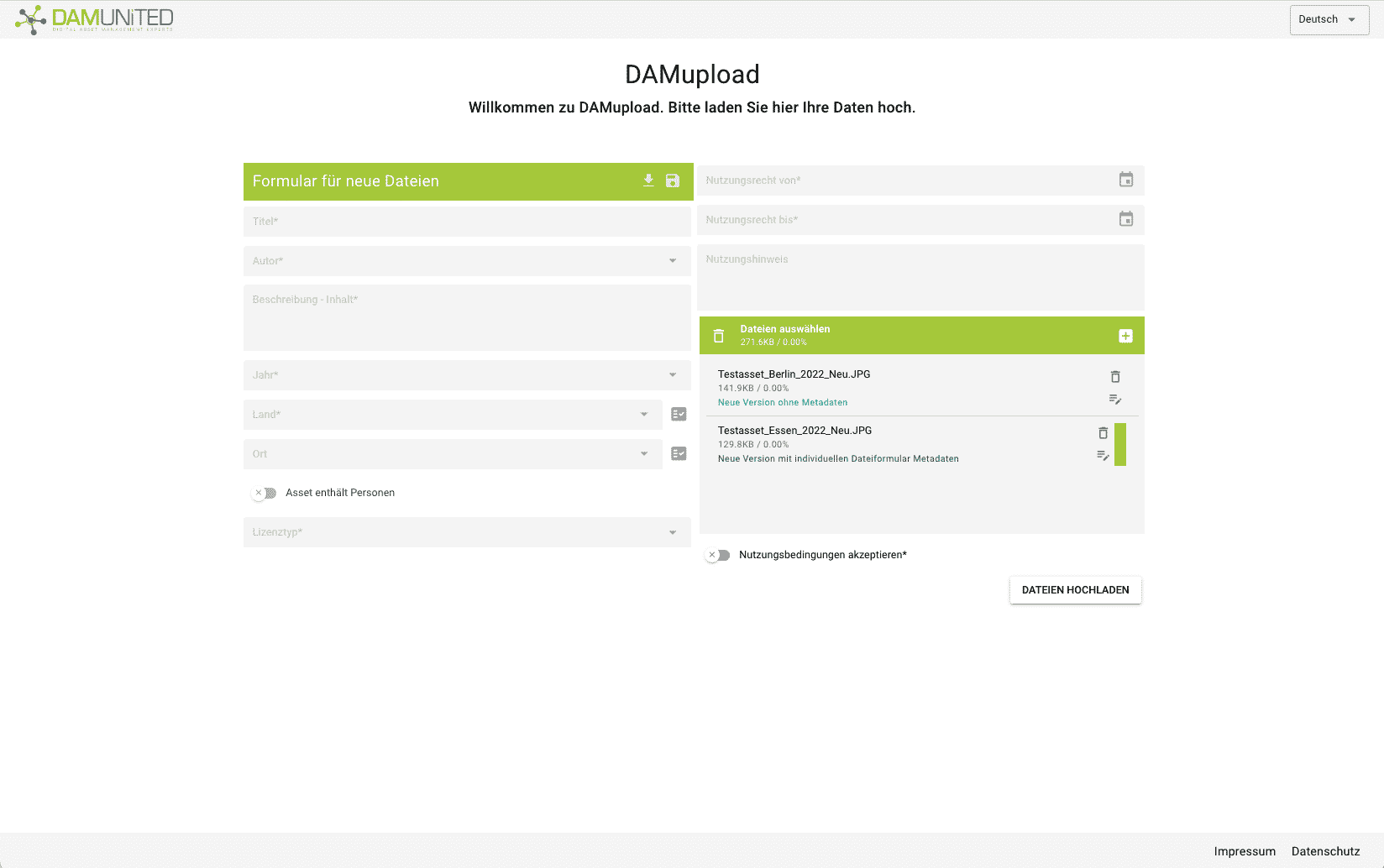Open calendar for Nutzungsrecht bis
Viewport: 1384px width, 868px height.
[1126, 219]
